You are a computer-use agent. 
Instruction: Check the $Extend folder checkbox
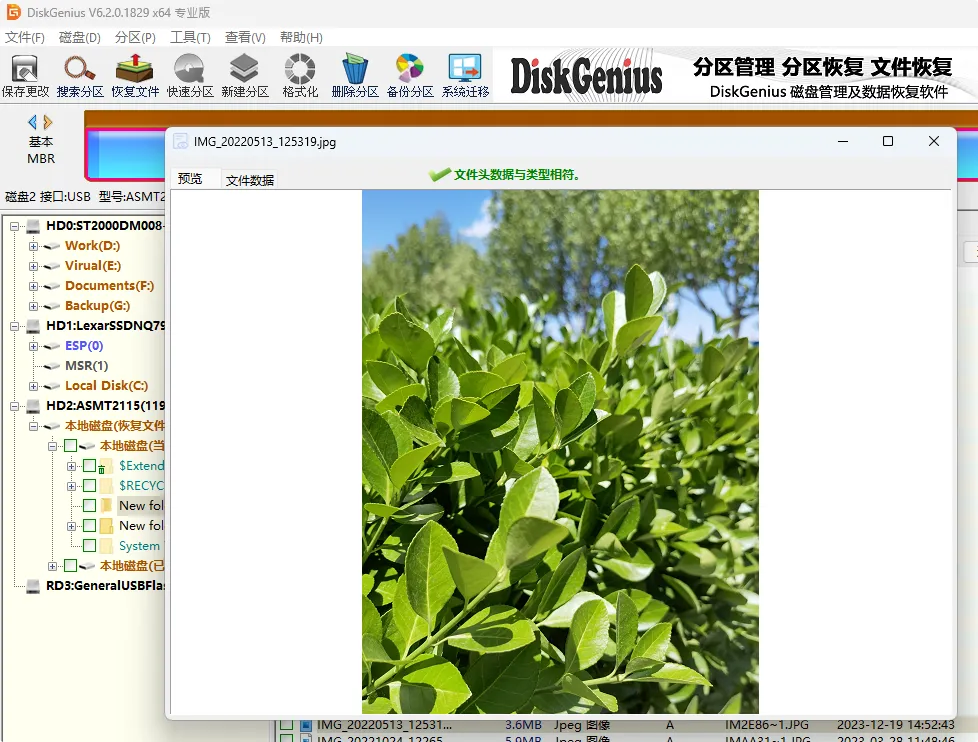click(89, 466)
